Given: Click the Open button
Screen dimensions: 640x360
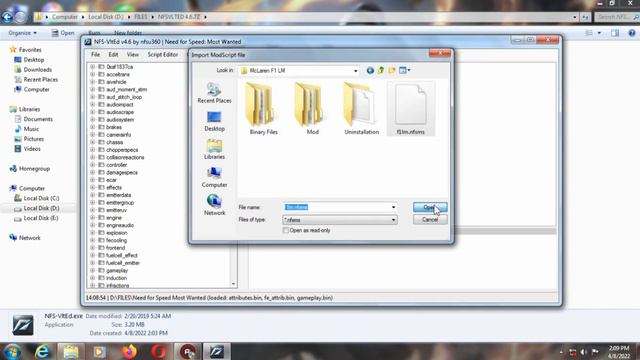Looking at the screenshot, I should 430,207.
